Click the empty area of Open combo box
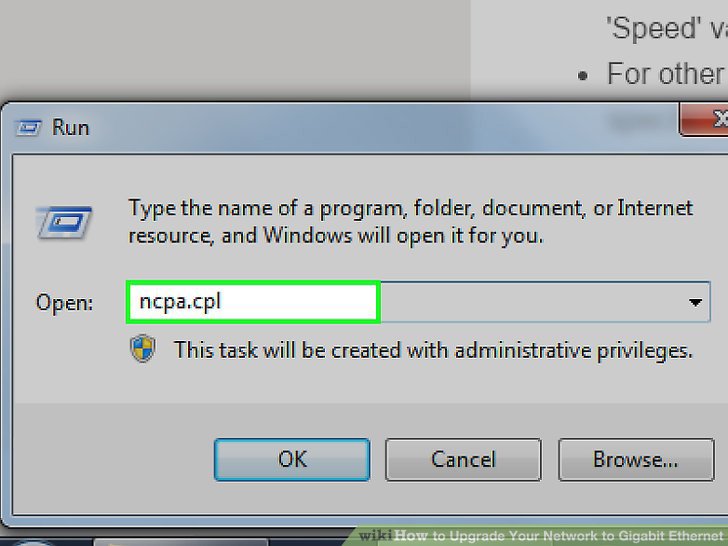 point(530,302)
